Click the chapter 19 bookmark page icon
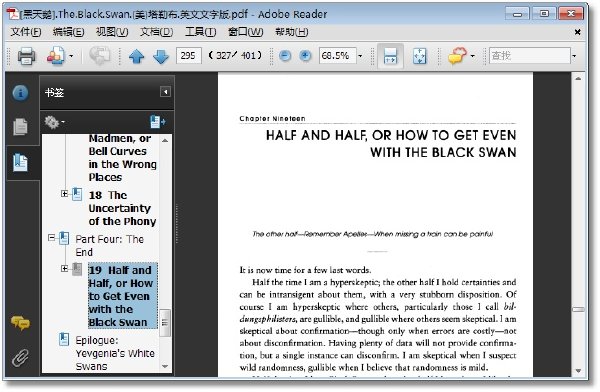This screenshot has height=392, width=600. point(77,269)
